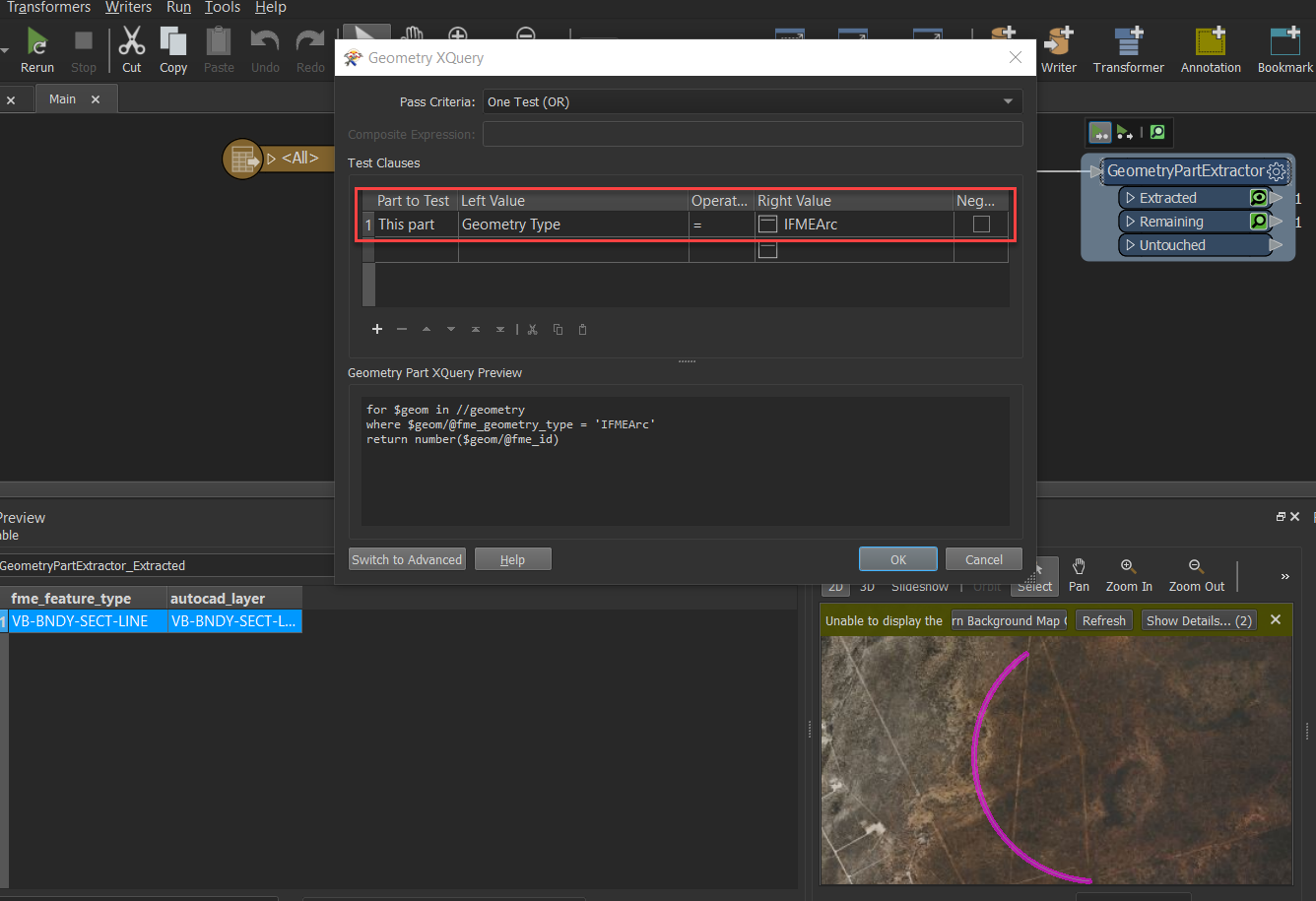This screenshot has width=1316, height=901.
Task: Click the VB-BNDY-SECT-LINE feature type cell
Action: click(87, 621)
